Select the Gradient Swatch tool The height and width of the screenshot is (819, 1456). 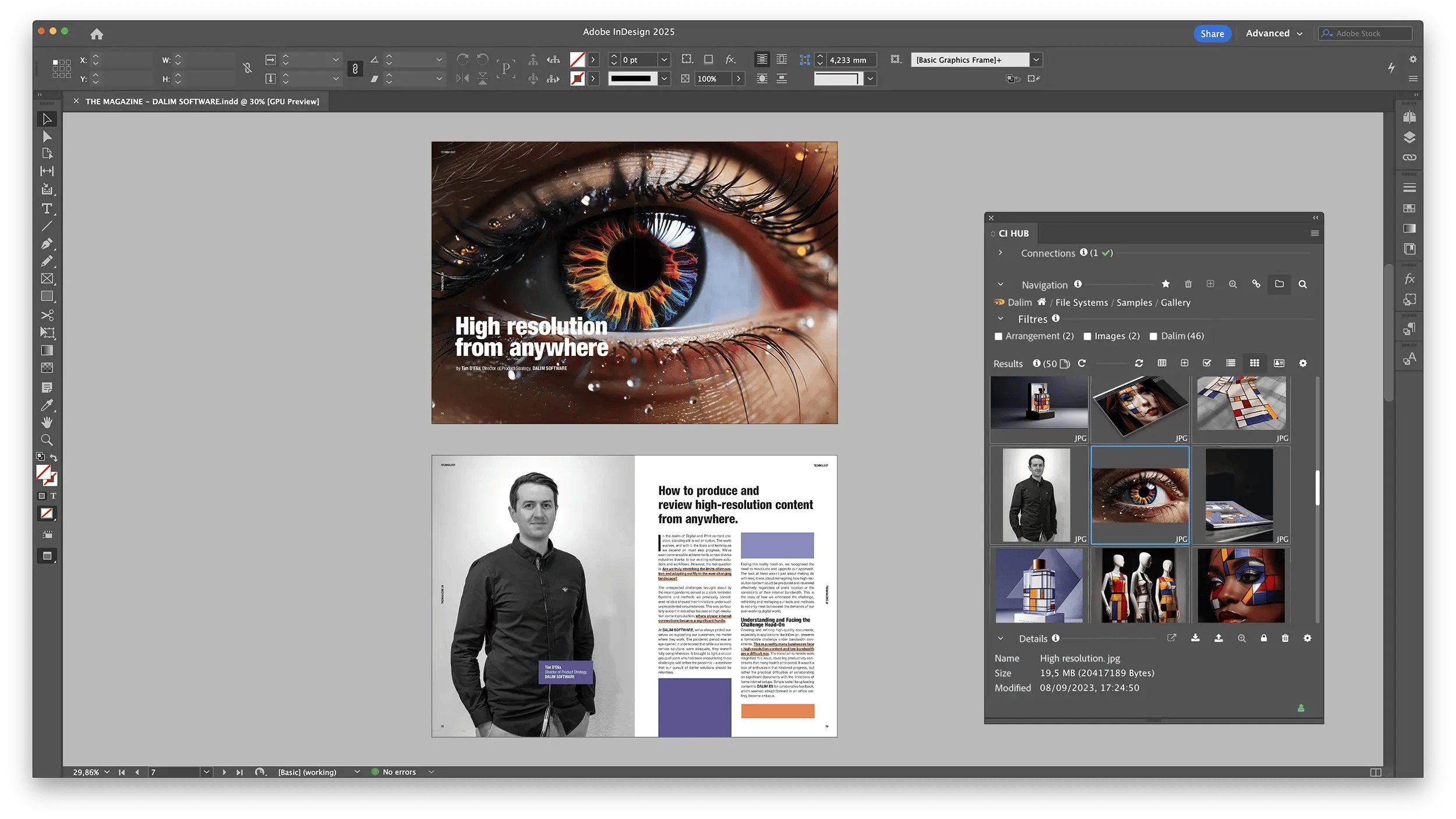[x=47, y=350]
